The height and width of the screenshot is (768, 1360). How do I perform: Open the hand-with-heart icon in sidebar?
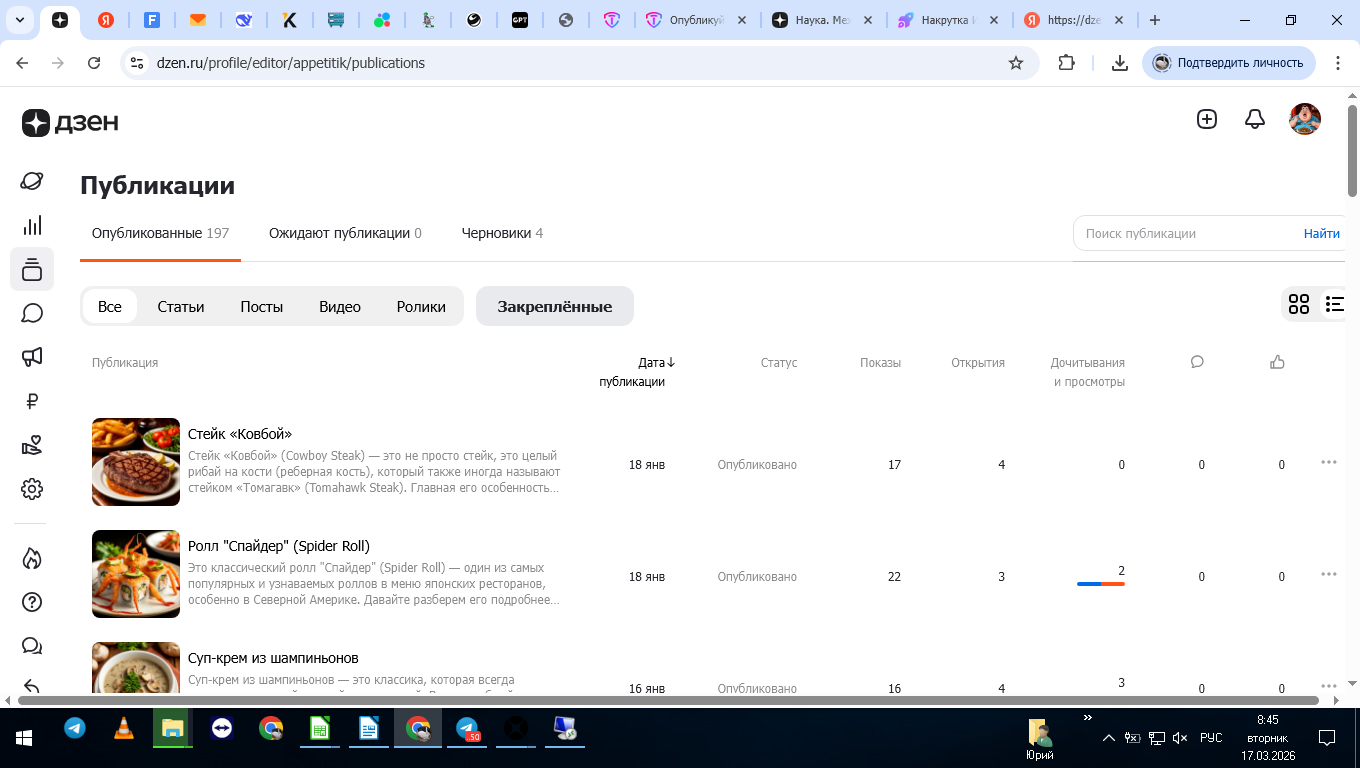click(32, 445)
